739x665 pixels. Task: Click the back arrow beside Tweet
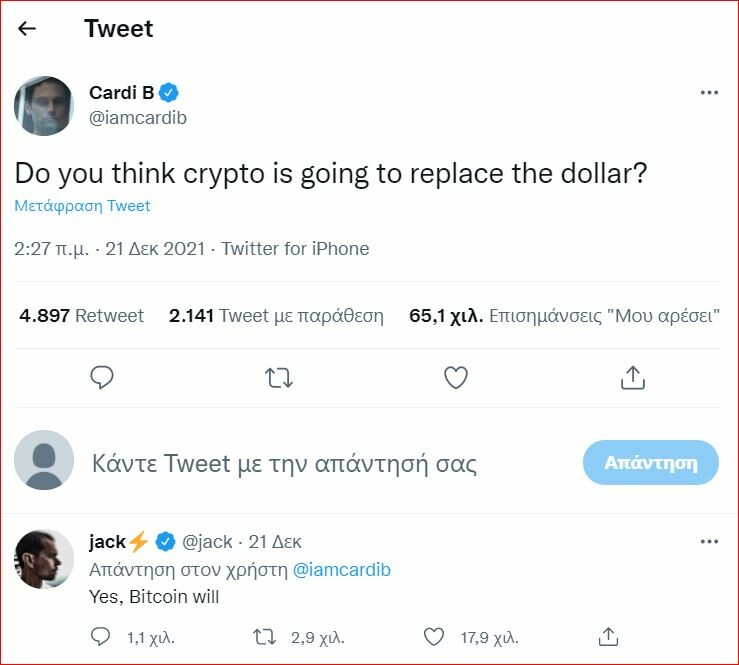27,29
